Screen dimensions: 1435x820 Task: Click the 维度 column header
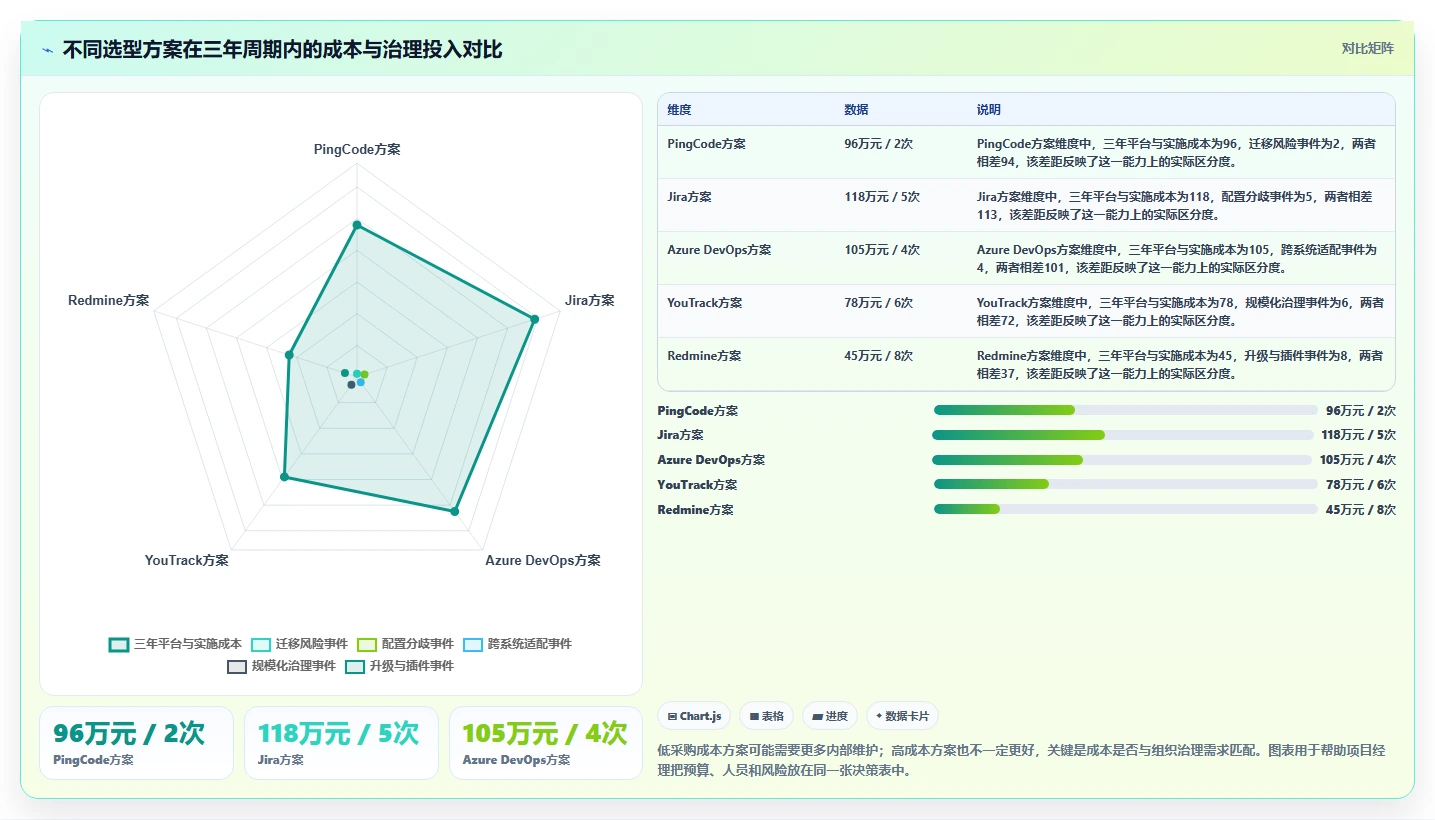point(679,110)
